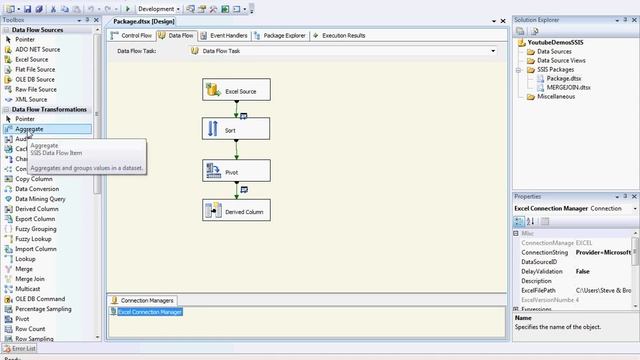Collapse the Misc properties category

[516, 233]
